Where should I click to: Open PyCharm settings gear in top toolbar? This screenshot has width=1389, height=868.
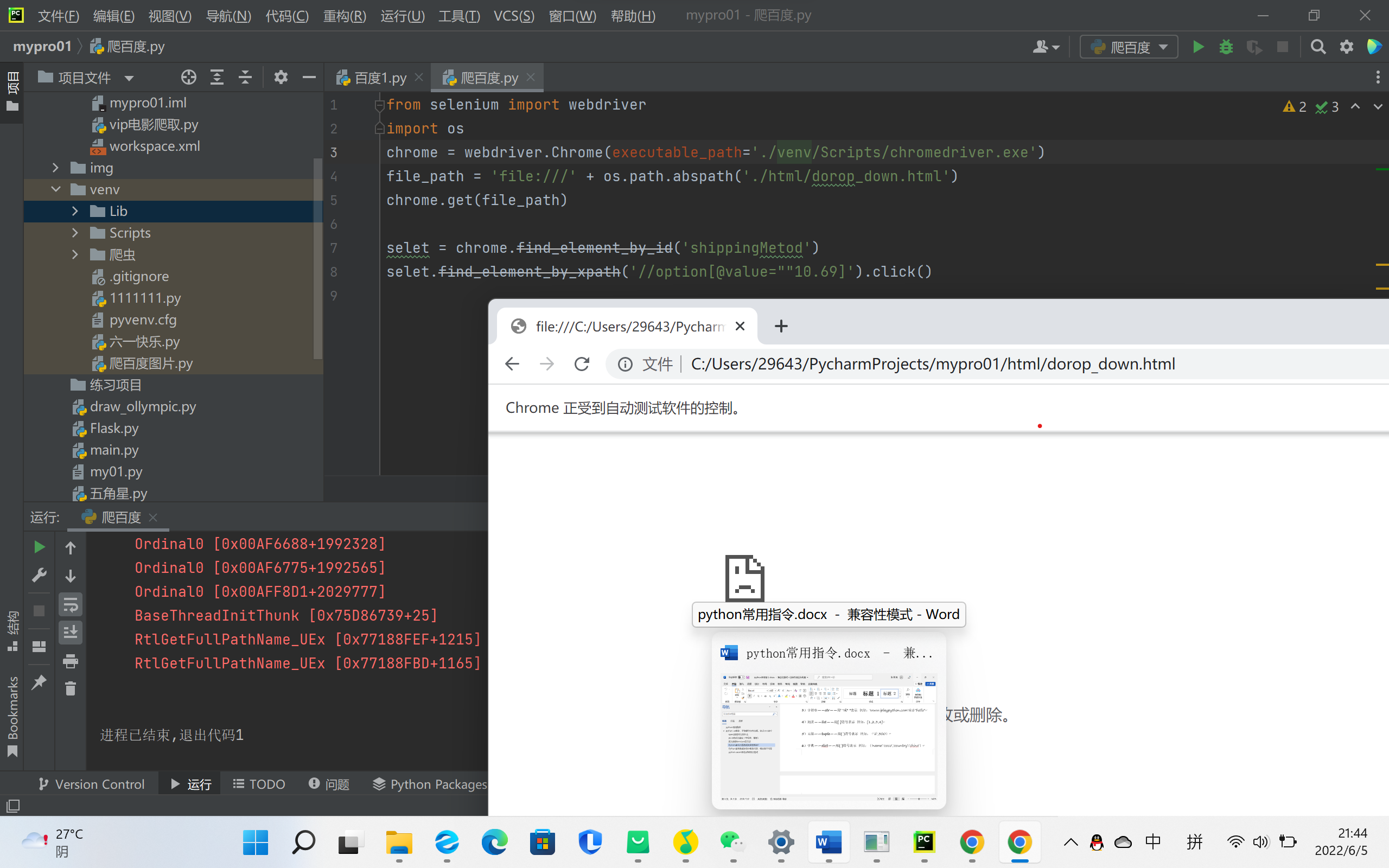[1347, 47]
